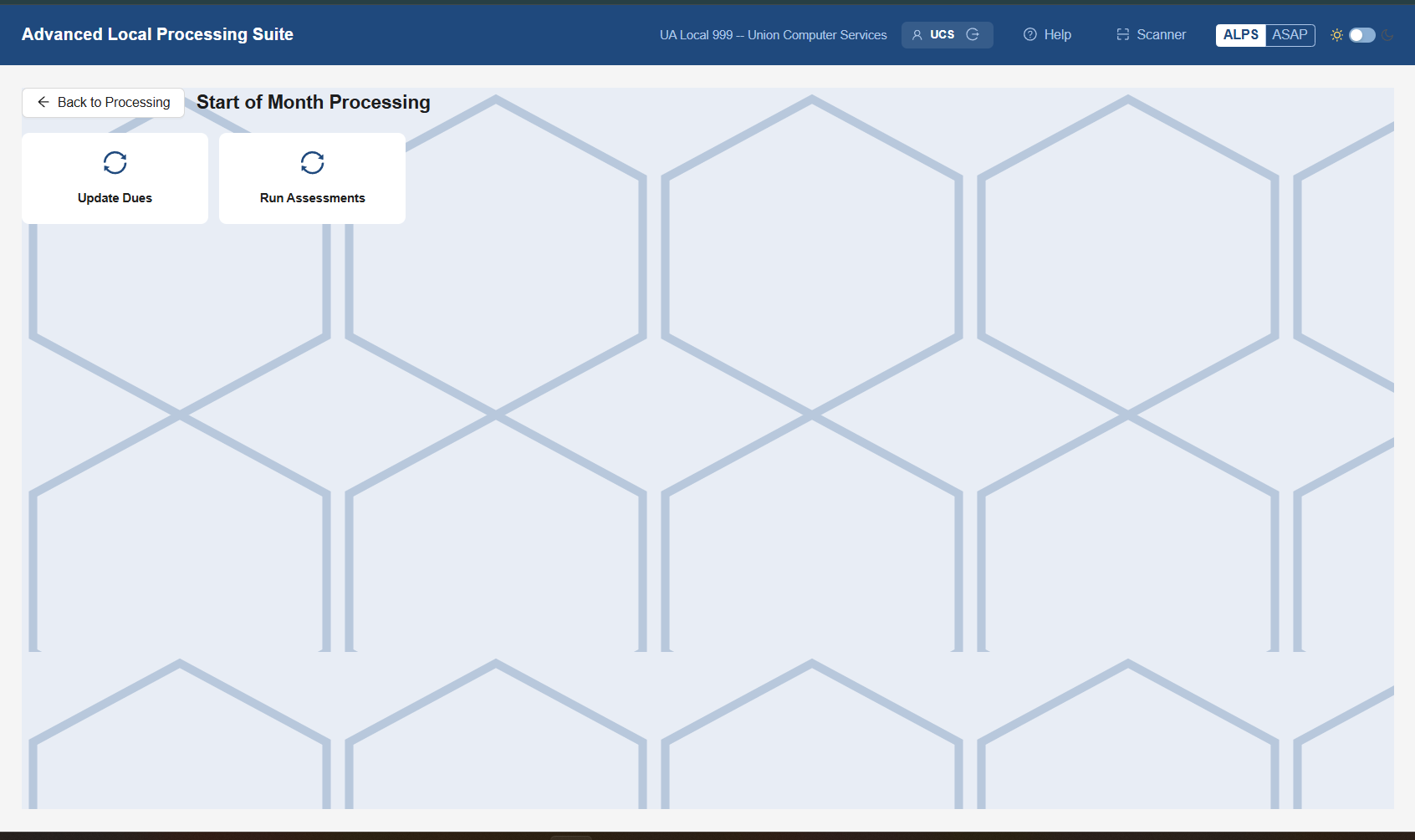1415x840 pixels.
Task: Open the Help link
Action: coord(1047,35)
